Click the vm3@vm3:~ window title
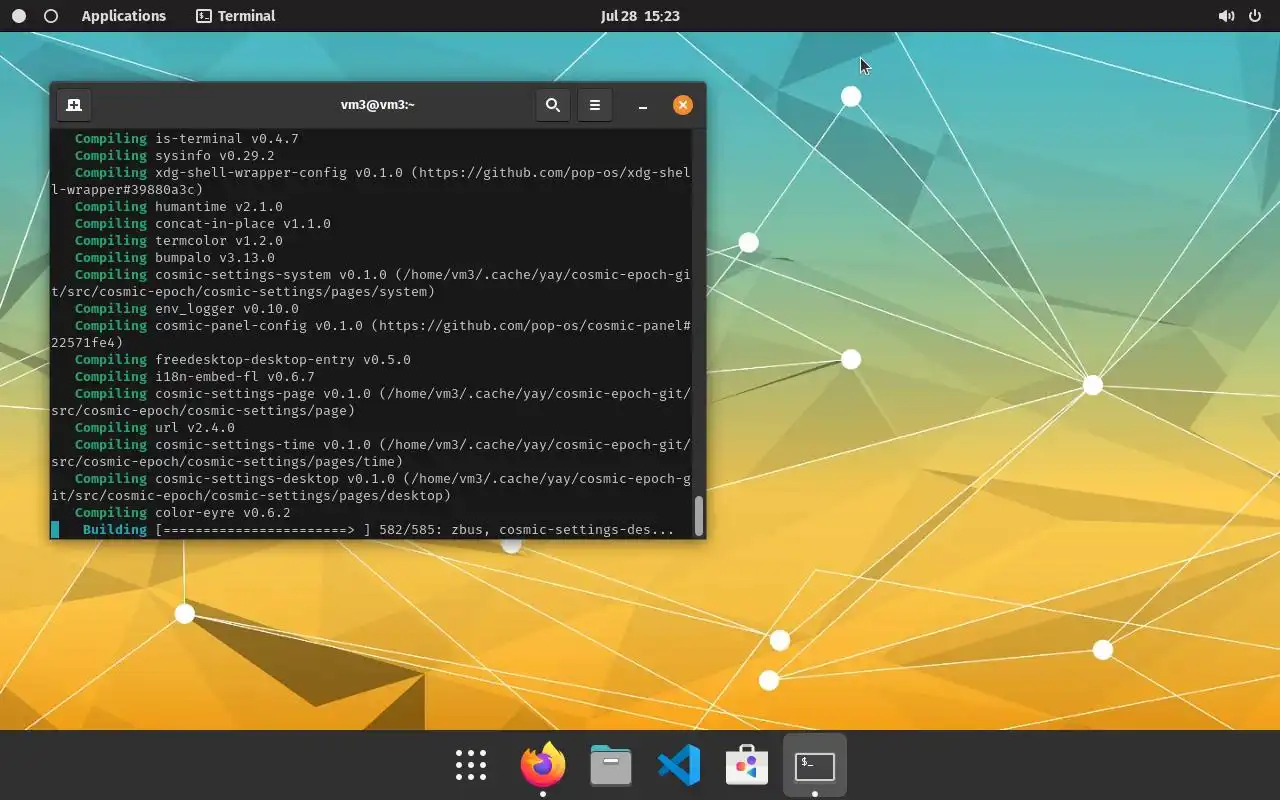 [377, 105]
